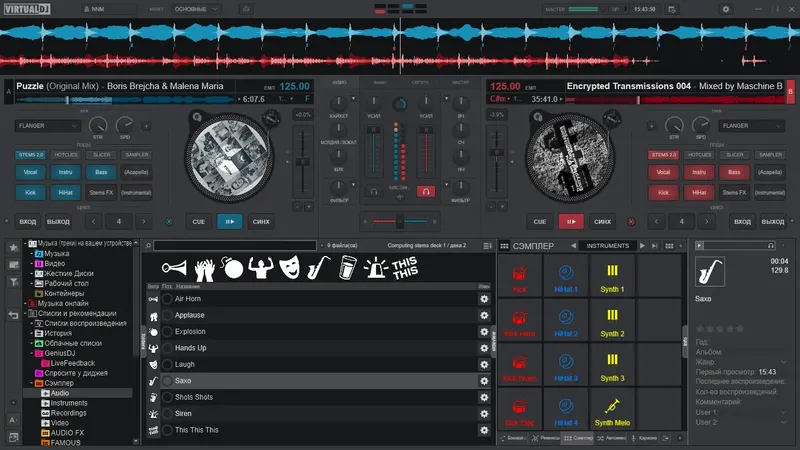Image resolution: width=800 pixels, height=450 pixels.
Task: Toggle СИНХ sync on left deck
Action: pos(261,222)
